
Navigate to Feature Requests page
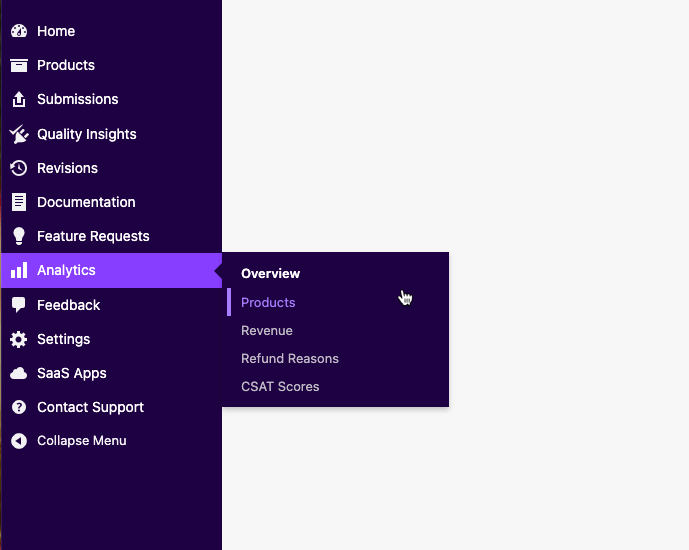point(93,236)
